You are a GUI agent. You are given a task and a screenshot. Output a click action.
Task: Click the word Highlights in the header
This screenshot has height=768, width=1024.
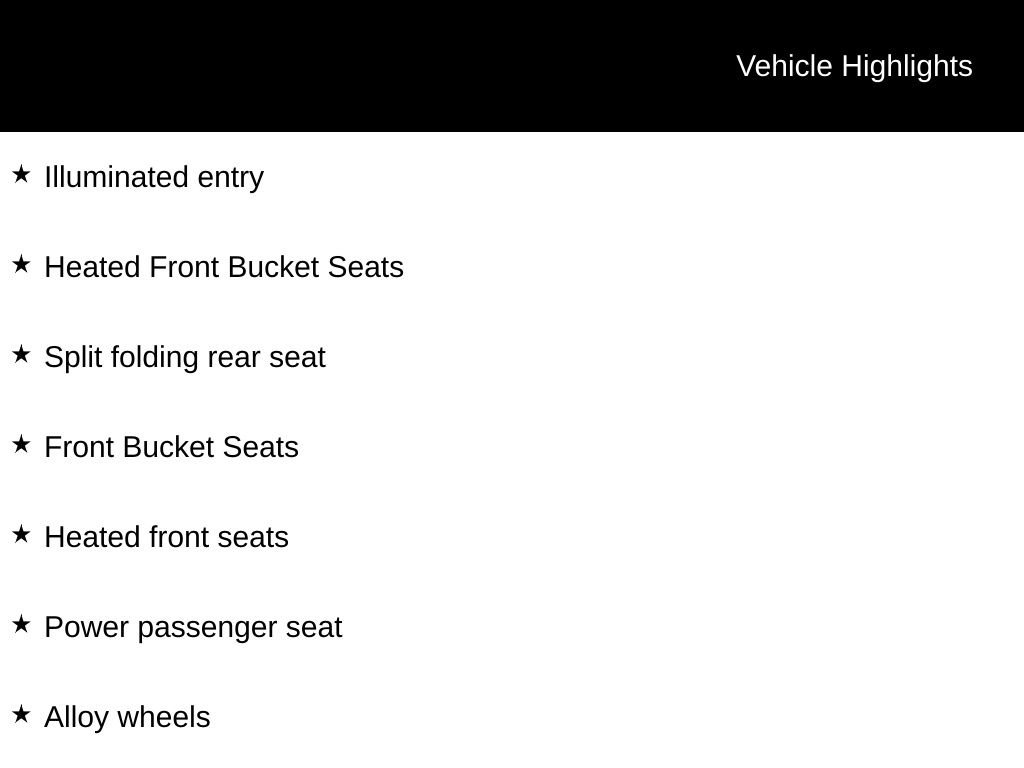coord(907,67)
